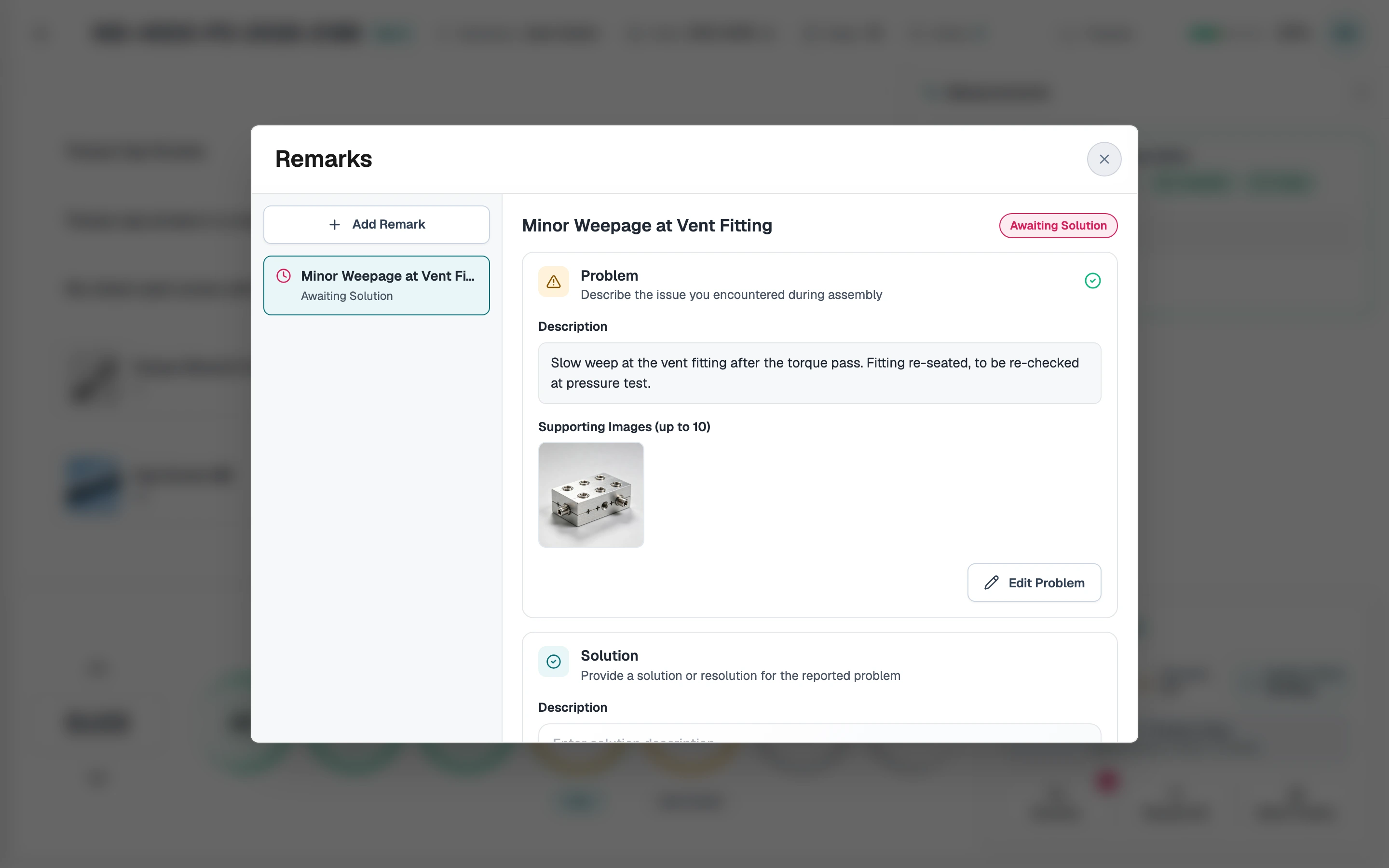
Task: Click the plus icon in Add Remark
Action: click(x=335, y=224)
